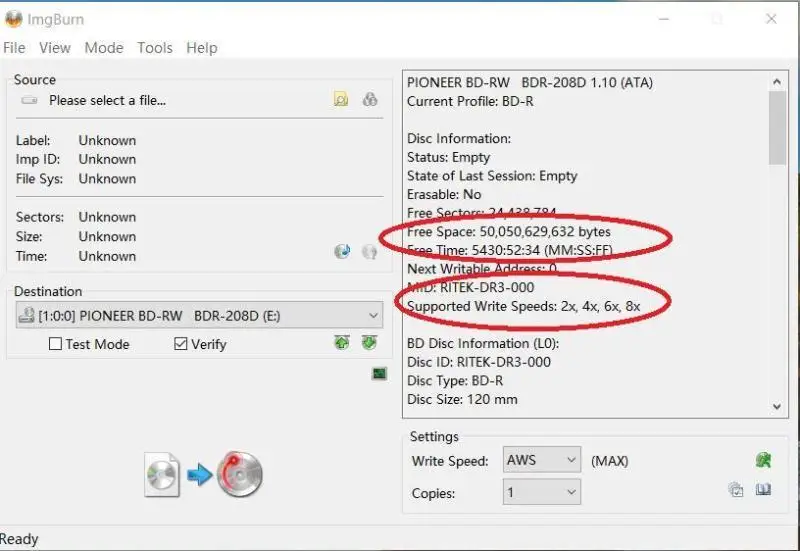Close the ImgBurn window
The width and height of the screenshot is (800, 551).
[771, 19]
